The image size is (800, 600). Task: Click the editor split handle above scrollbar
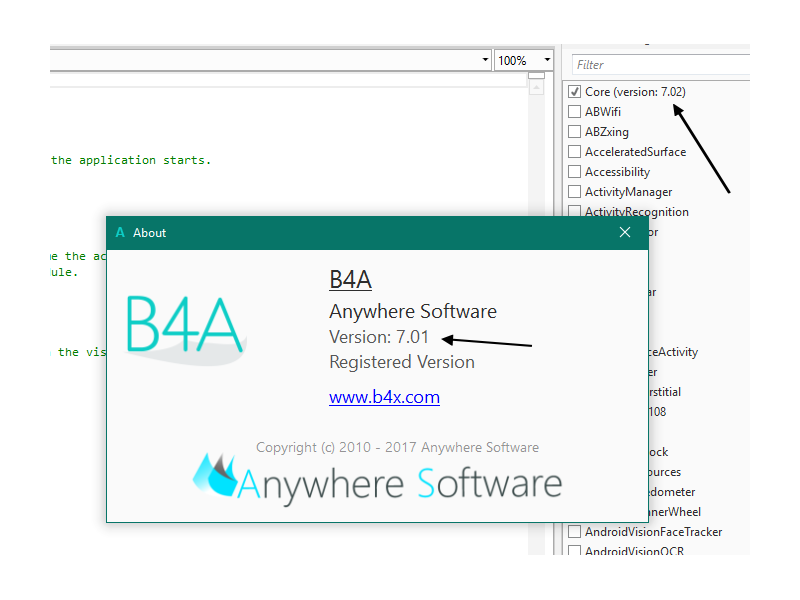536,76
